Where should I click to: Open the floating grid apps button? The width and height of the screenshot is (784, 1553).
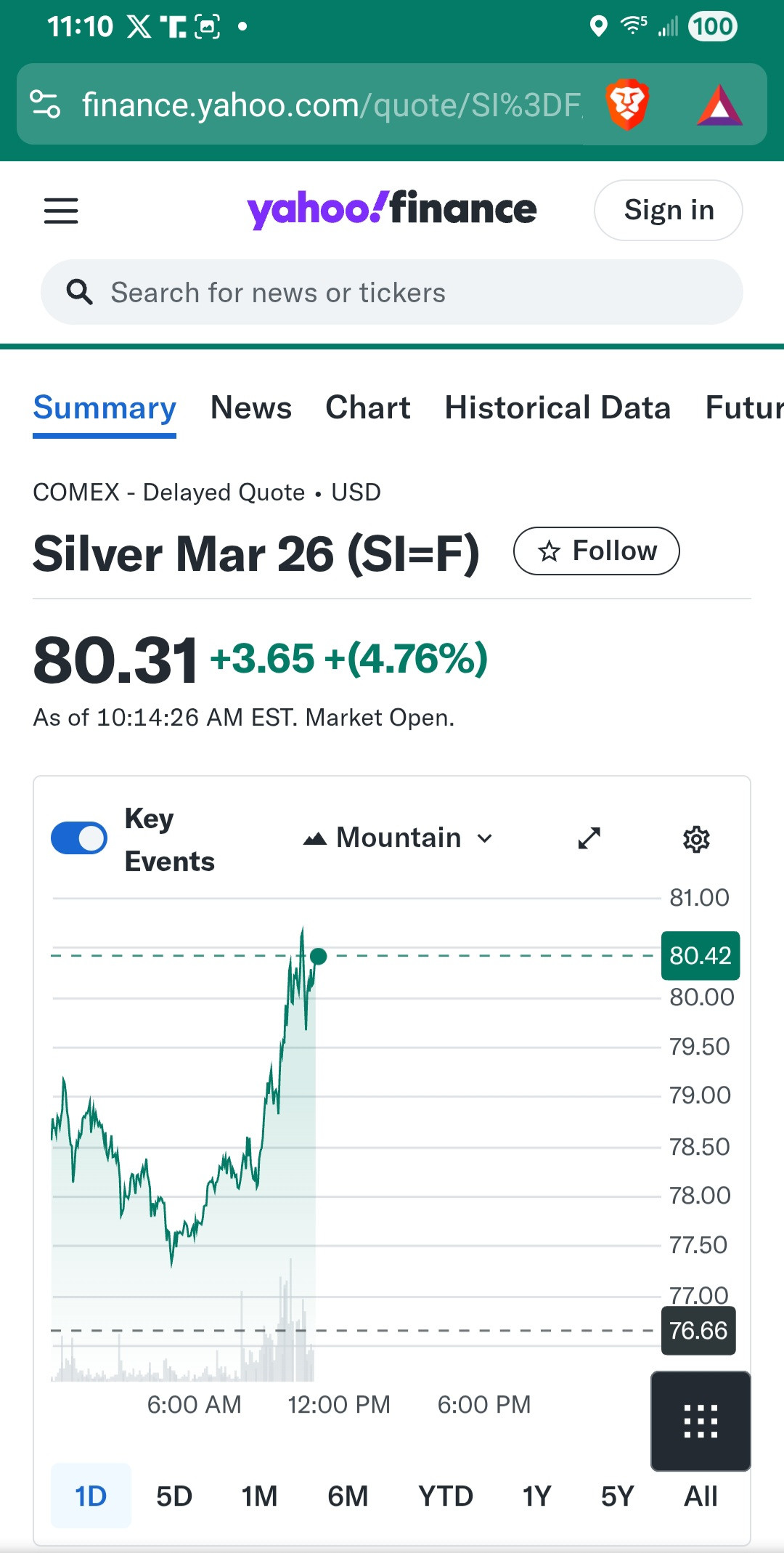point(701,1421)
